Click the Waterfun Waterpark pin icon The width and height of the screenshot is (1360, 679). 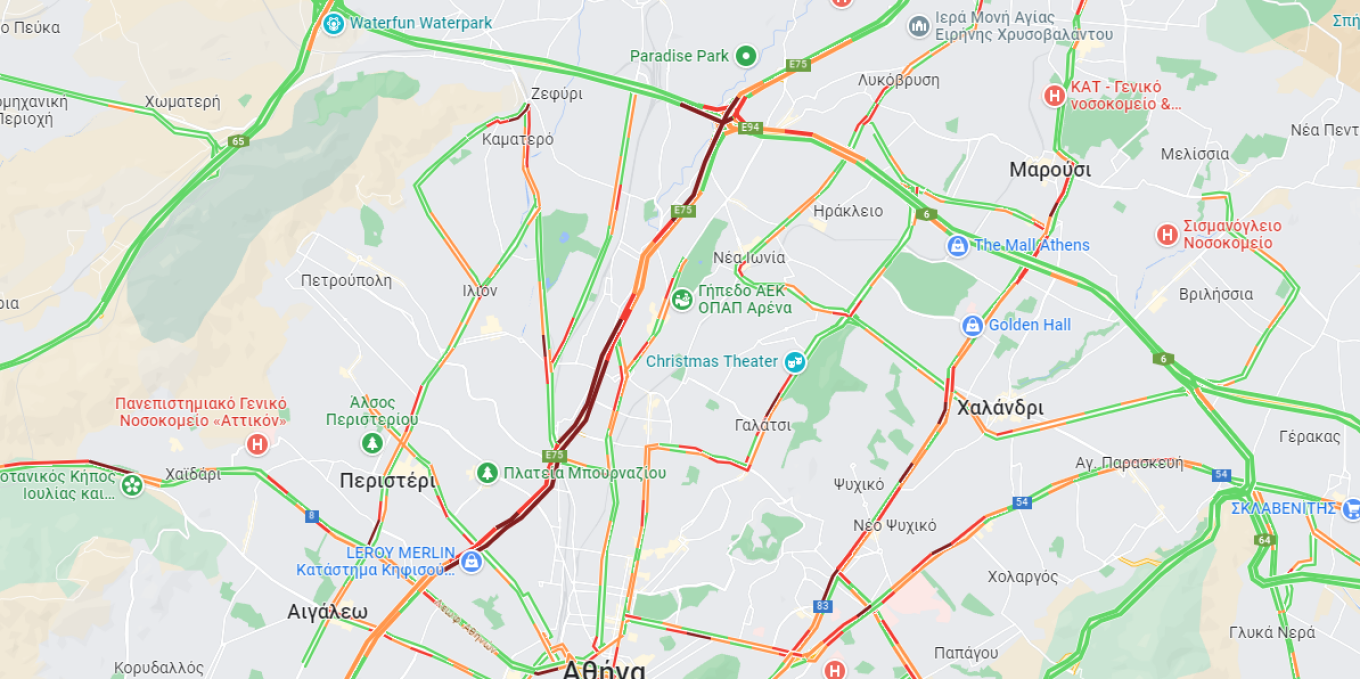pos(334,23)
